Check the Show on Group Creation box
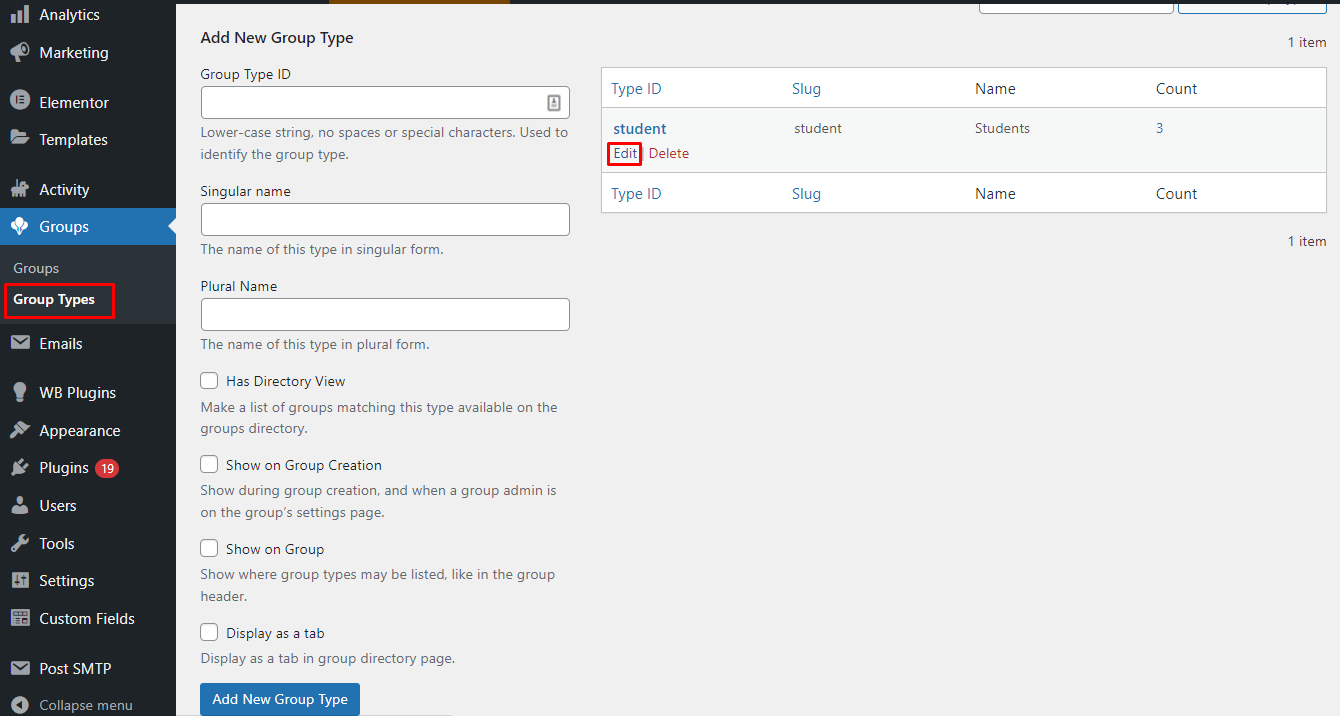The height and width of the screenshot is (716, 1340). 209,465
